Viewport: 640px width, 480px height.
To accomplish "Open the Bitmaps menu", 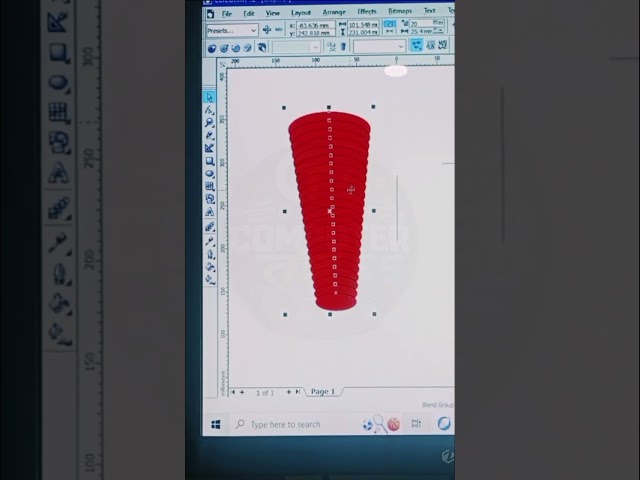I will 400,11.
